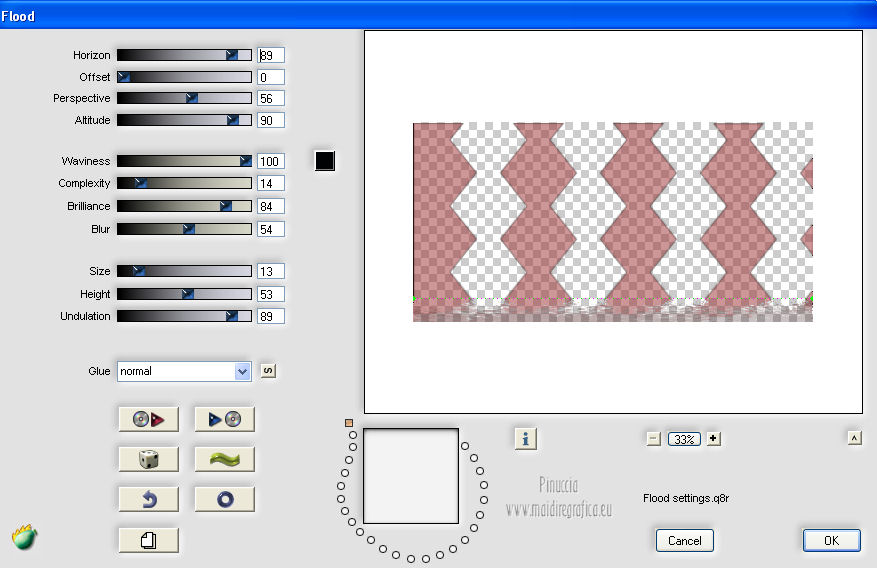Screen dimensions: 877x568
Task: Click the Blur value field showing 54
Action: pos(271,229)
